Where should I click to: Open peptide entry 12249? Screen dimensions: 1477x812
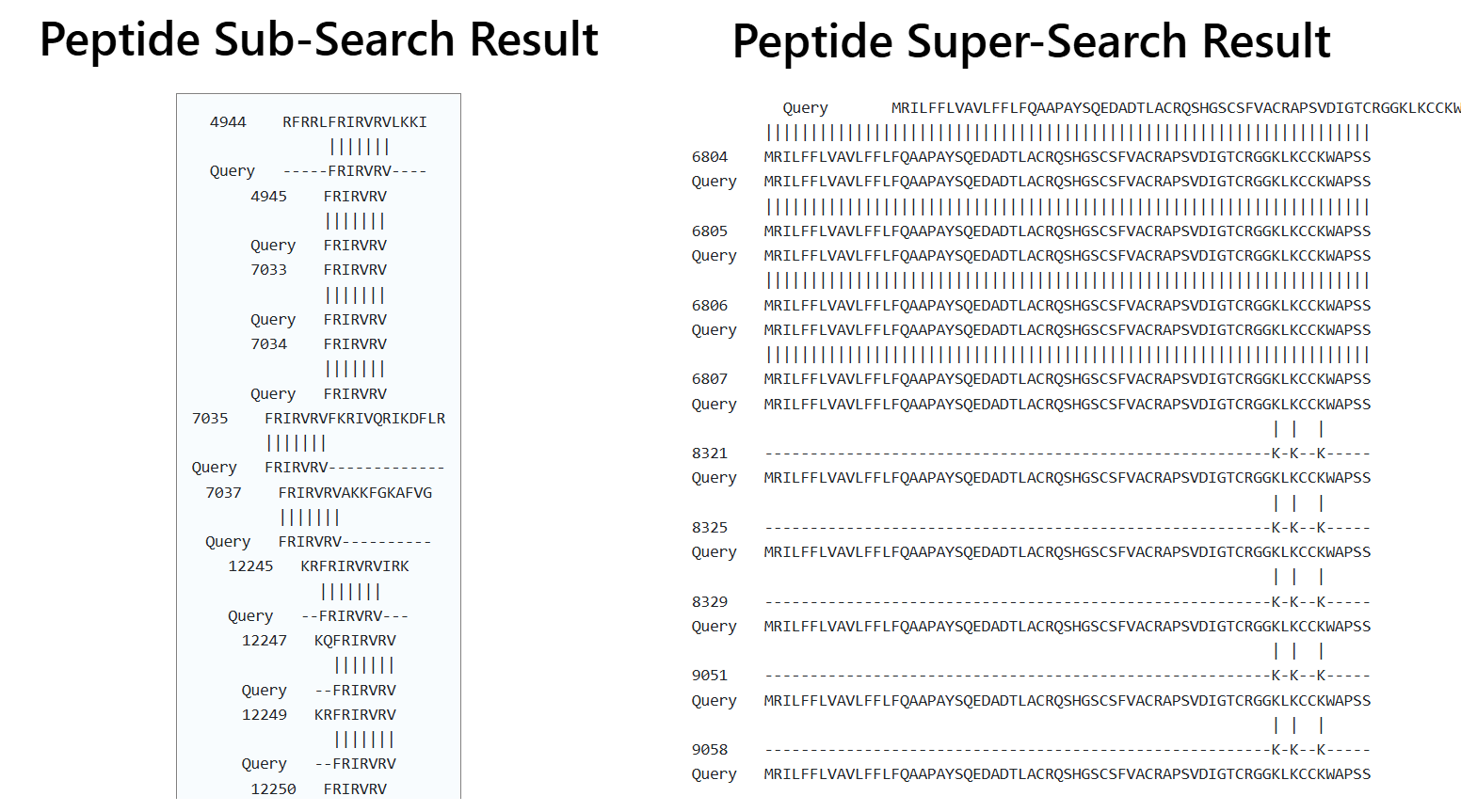pyautogui.click(x=264, y=715)
